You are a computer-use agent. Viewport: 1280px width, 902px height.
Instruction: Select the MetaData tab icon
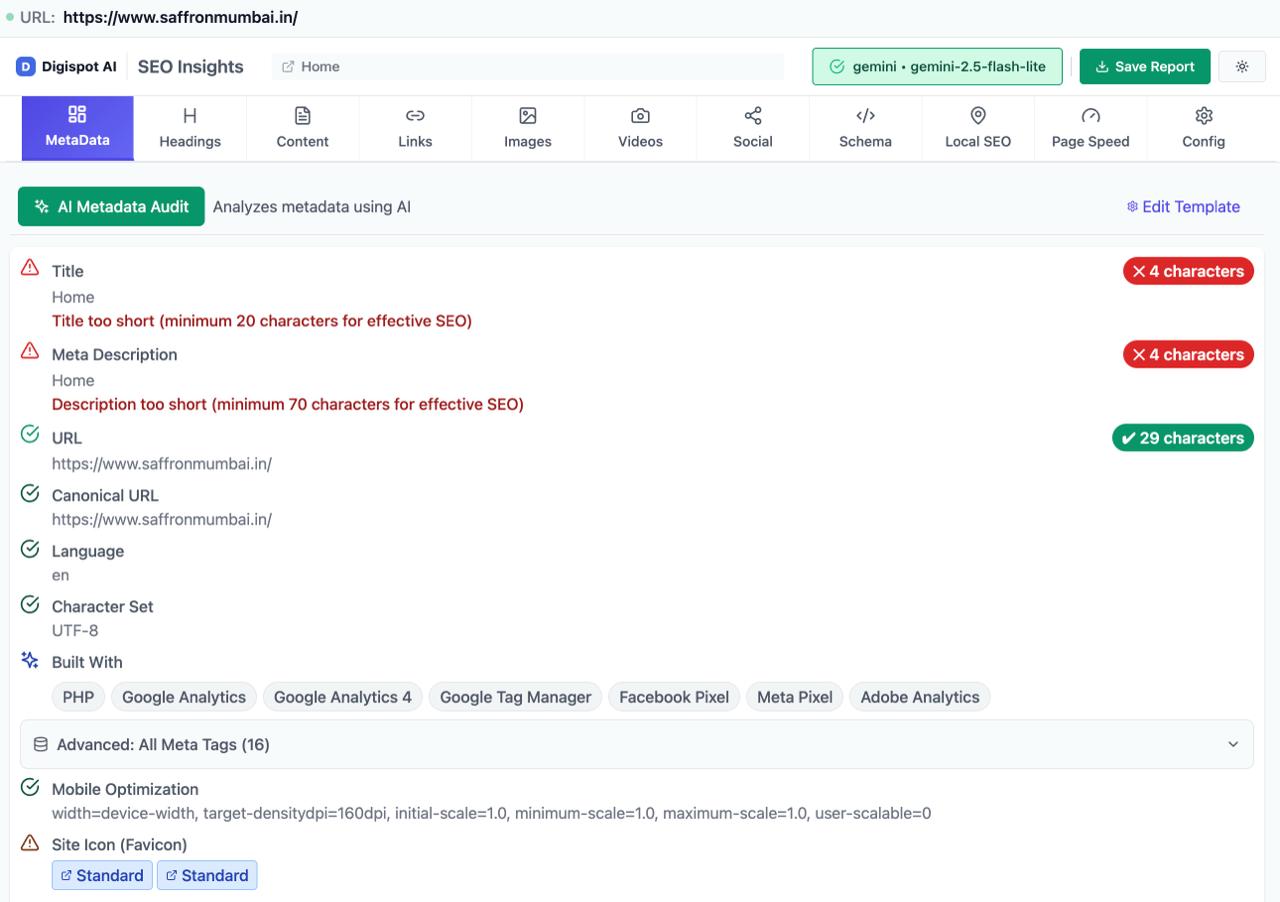point(77,115)
